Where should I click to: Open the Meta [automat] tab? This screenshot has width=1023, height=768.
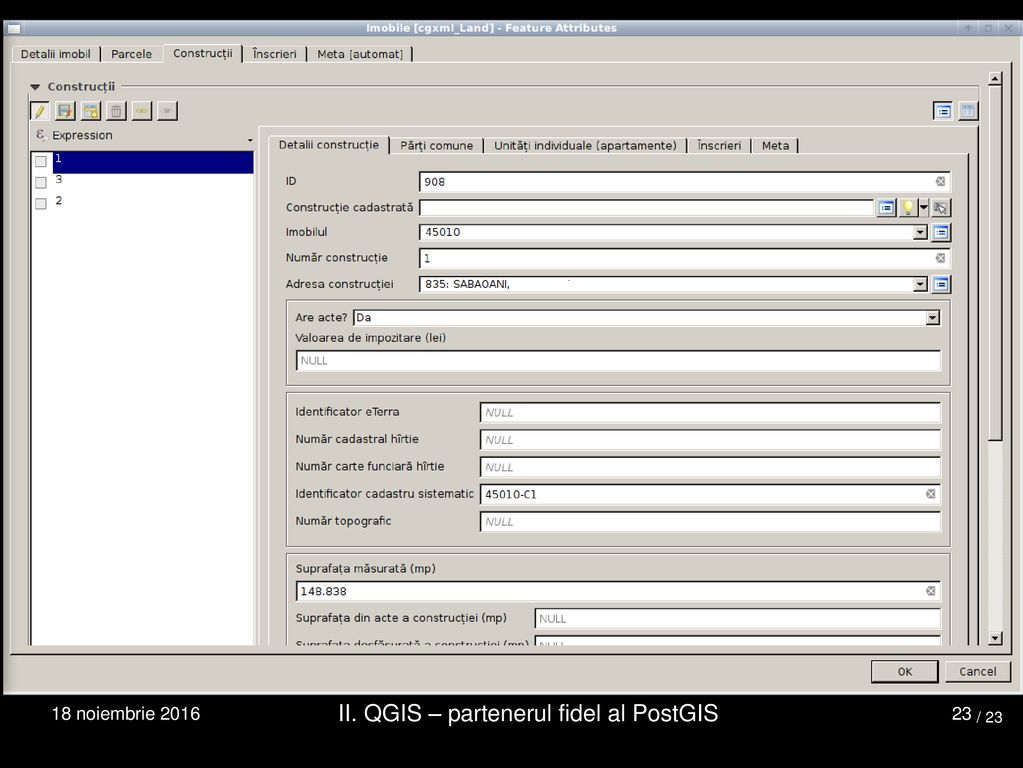360,54
